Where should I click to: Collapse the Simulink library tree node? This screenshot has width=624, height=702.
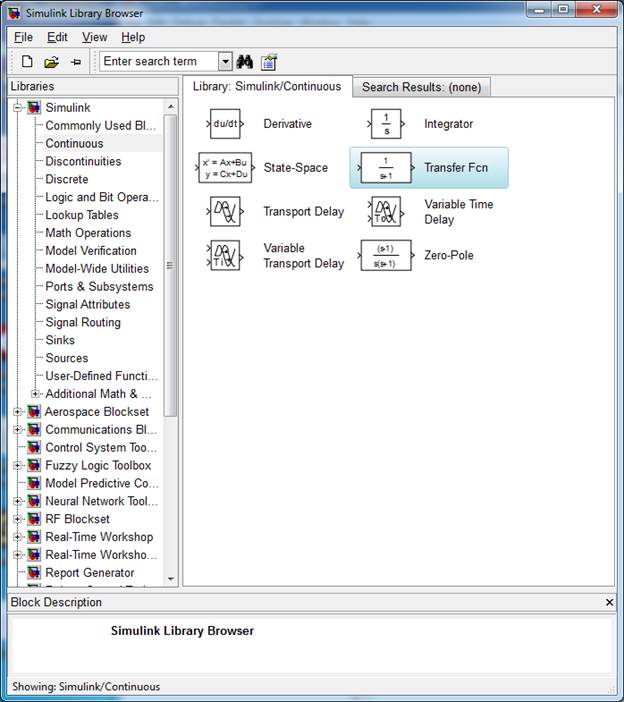coord(17,107)
